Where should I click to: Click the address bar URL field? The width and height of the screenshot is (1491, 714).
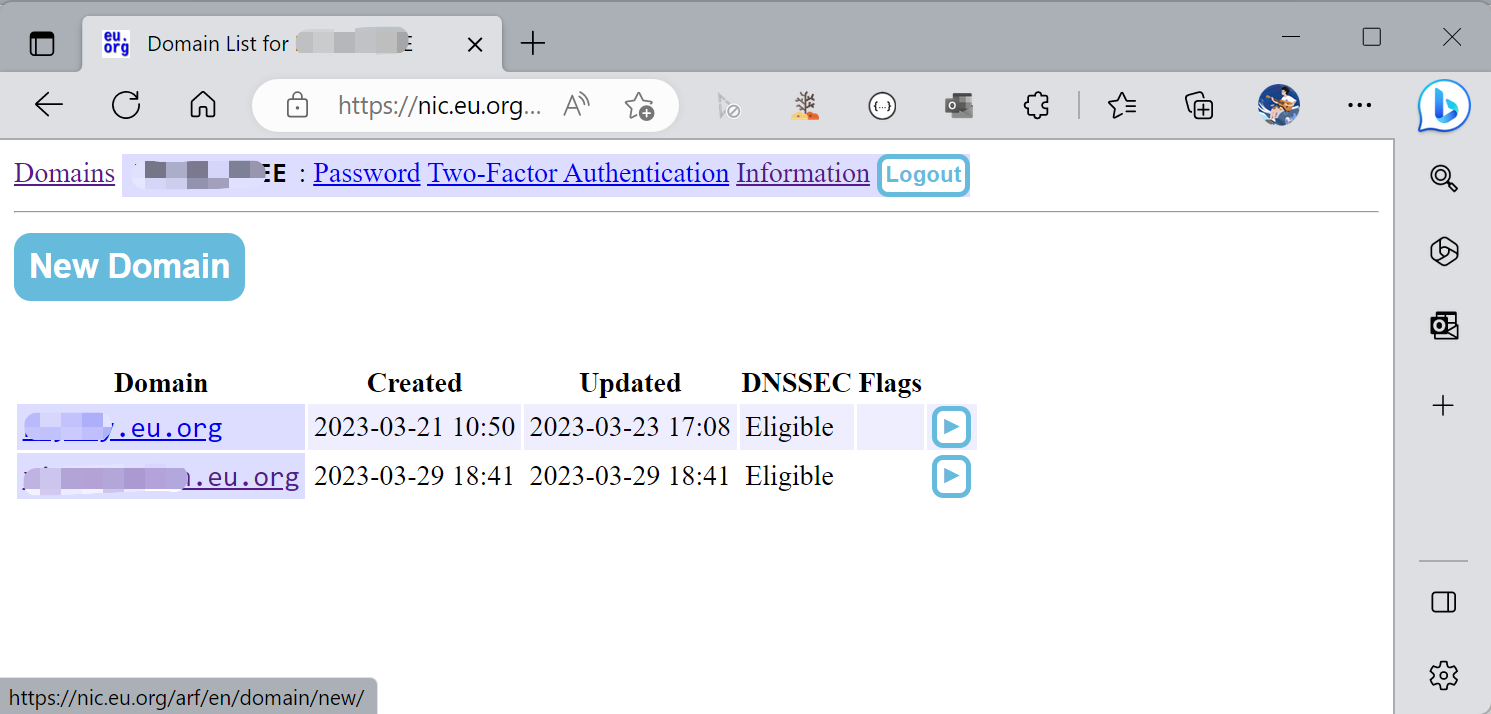pos(439,105)
